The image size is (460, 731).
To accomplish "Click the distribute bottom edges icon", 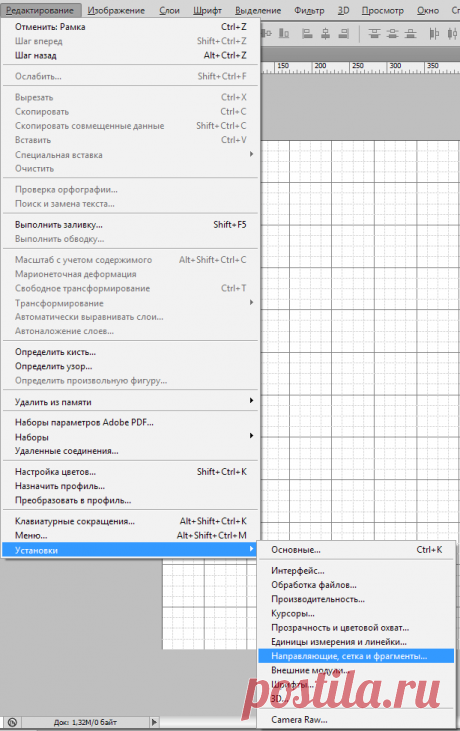I will (x=410, y=34).
